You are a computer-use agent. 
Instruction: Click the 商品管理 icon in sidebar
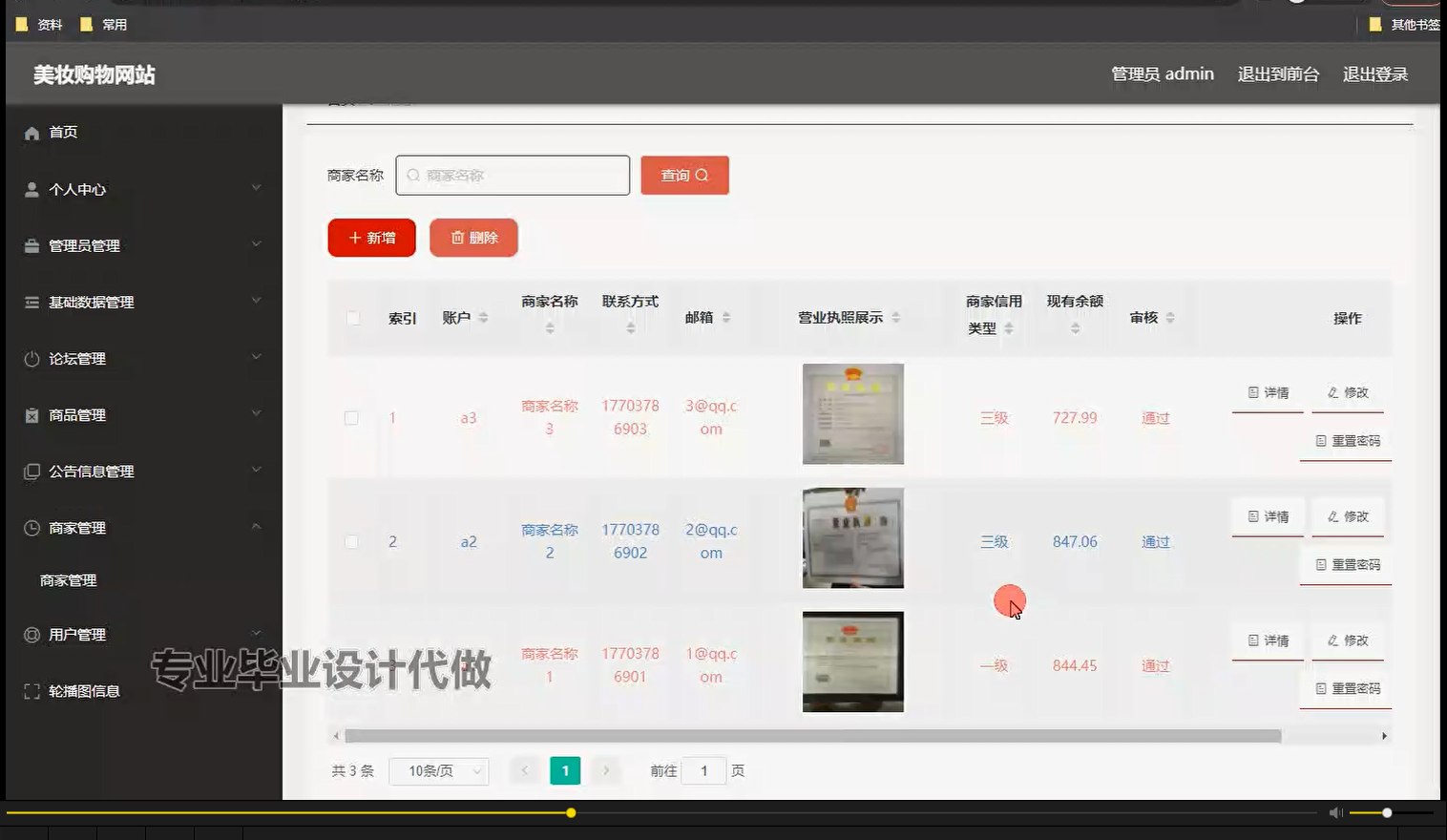coord(31,415)
